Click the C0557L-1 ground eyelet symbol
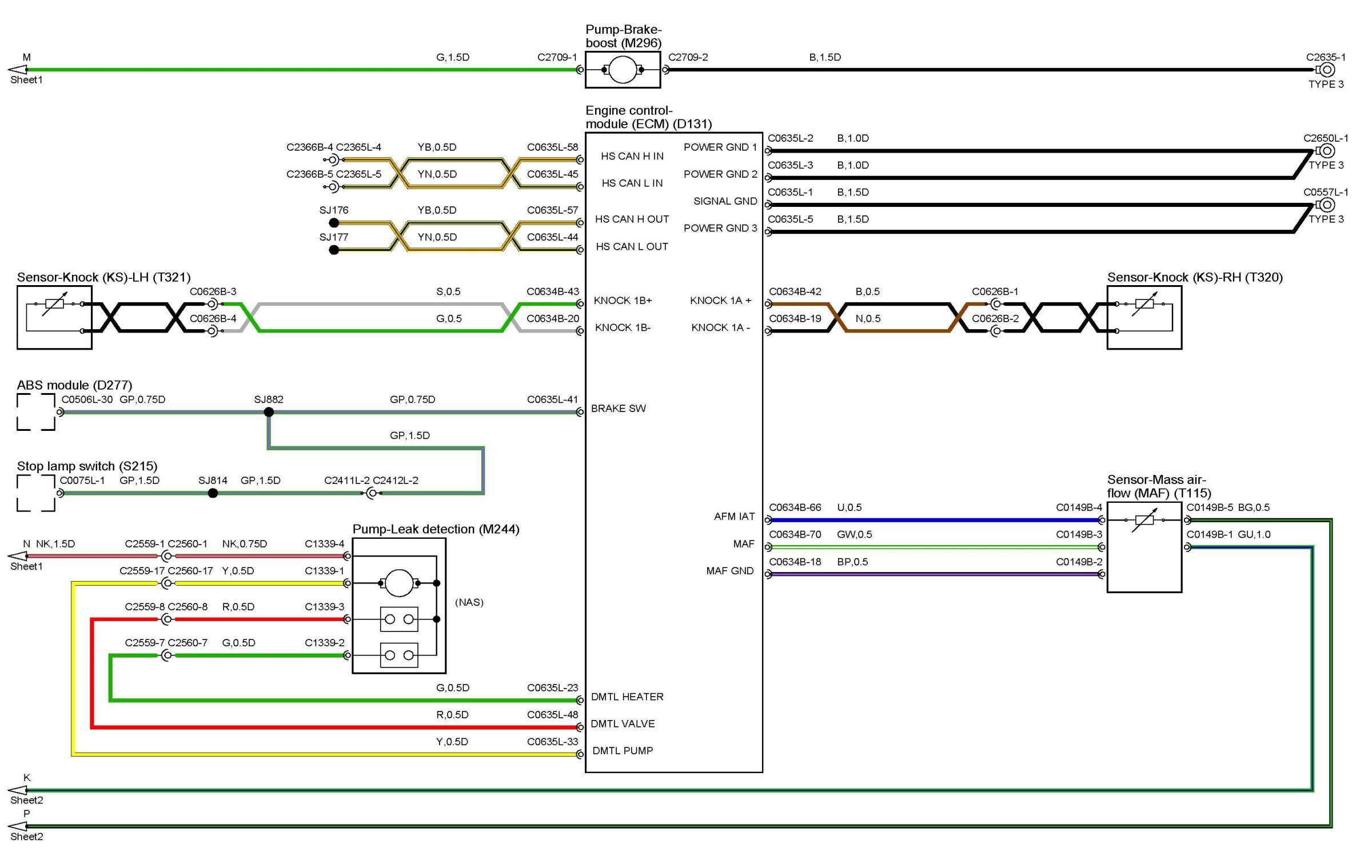 1327,205
